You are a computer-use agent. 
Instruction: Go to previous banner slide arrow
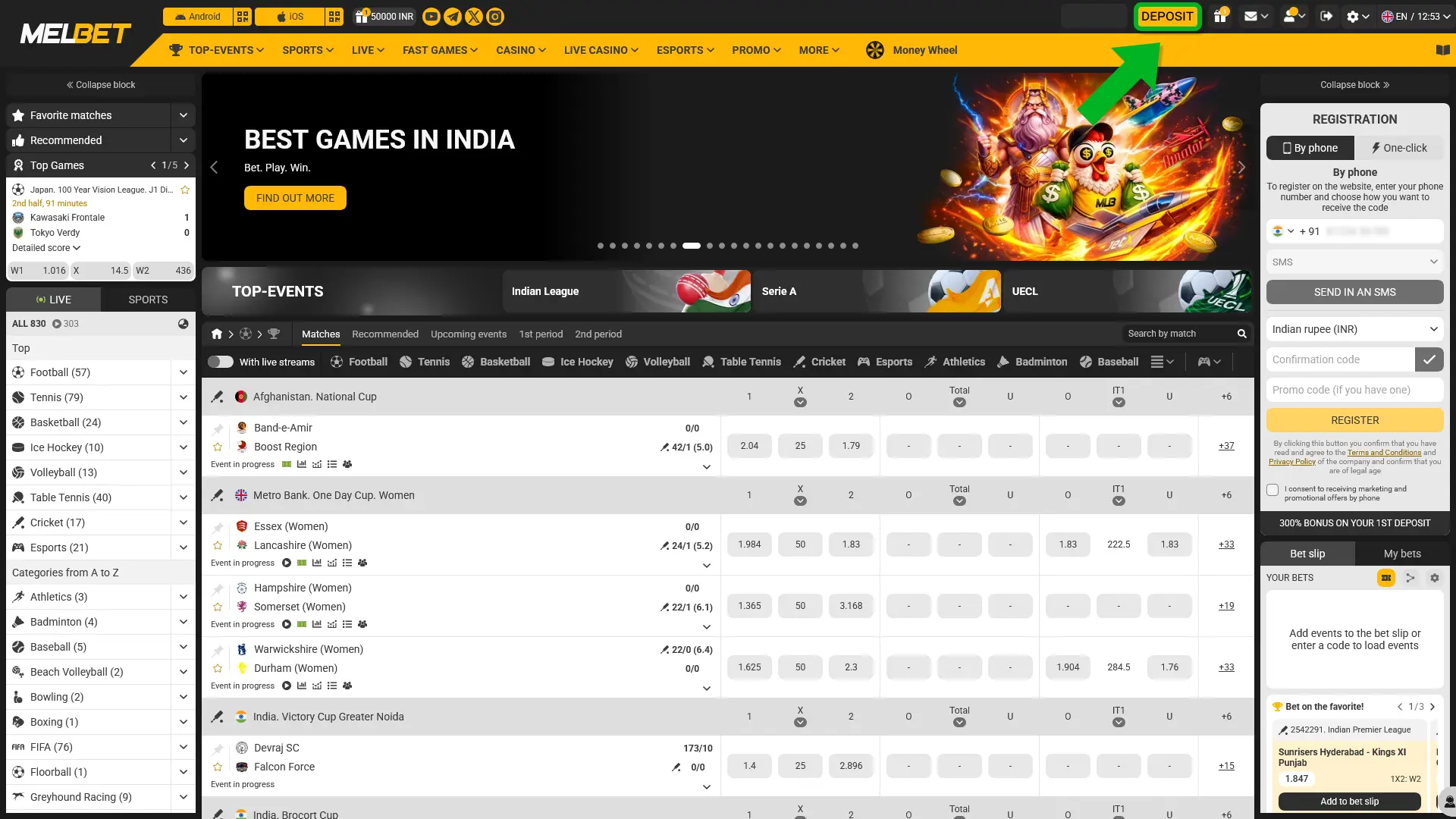click(x=214, y=168)
